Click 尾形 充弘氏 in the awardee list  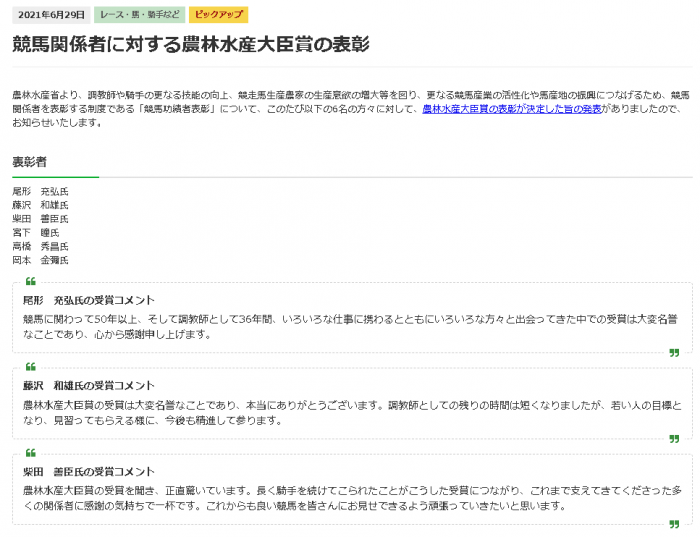point(40,191)
